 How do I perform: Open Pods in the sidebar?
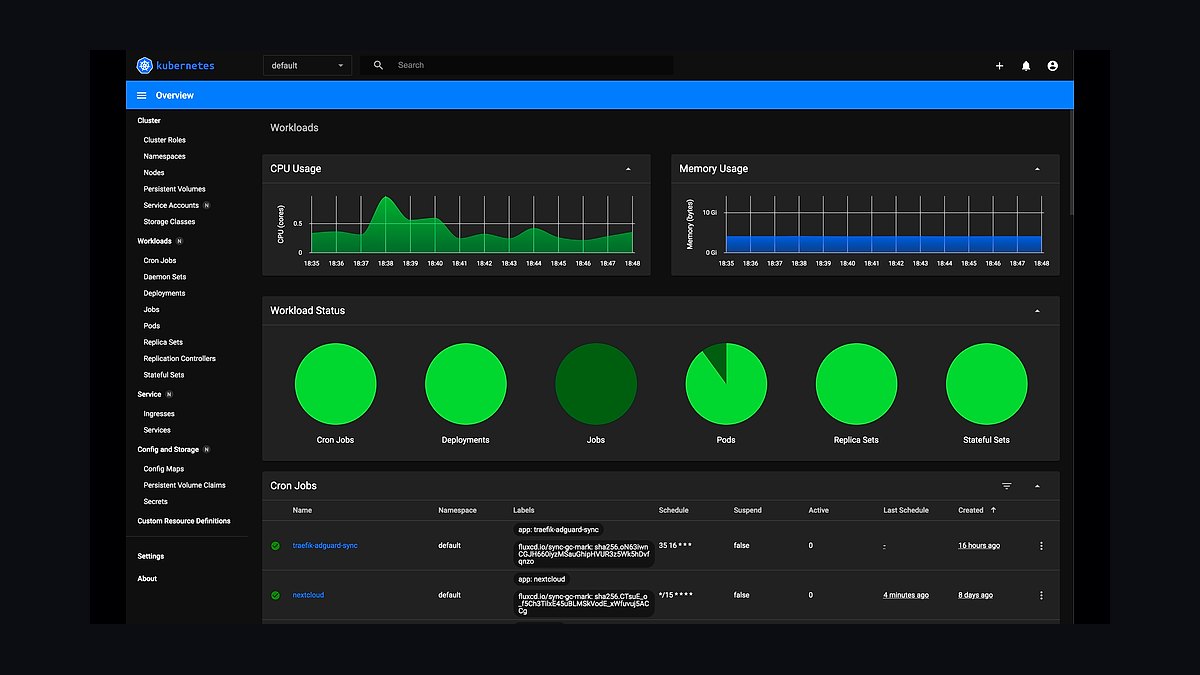(x=152, y=326)
